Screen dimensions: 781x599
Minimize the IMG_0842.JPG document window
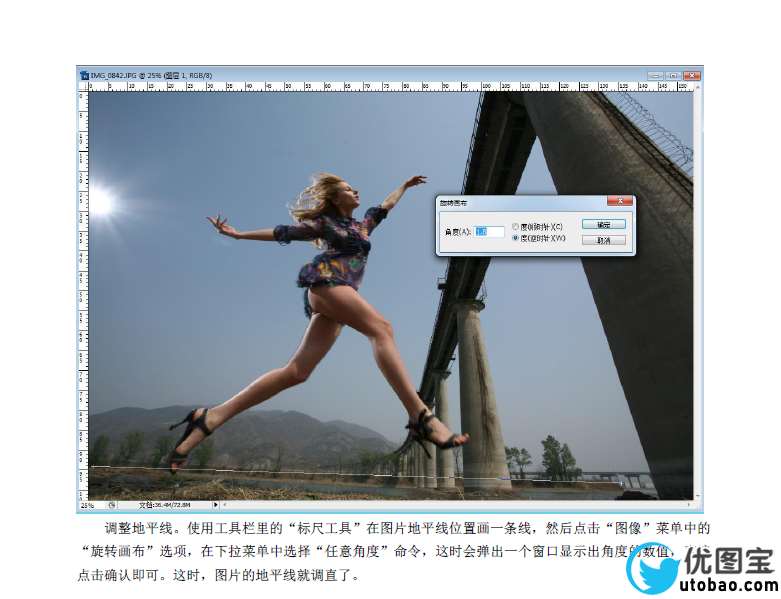(x=655, y=76)
